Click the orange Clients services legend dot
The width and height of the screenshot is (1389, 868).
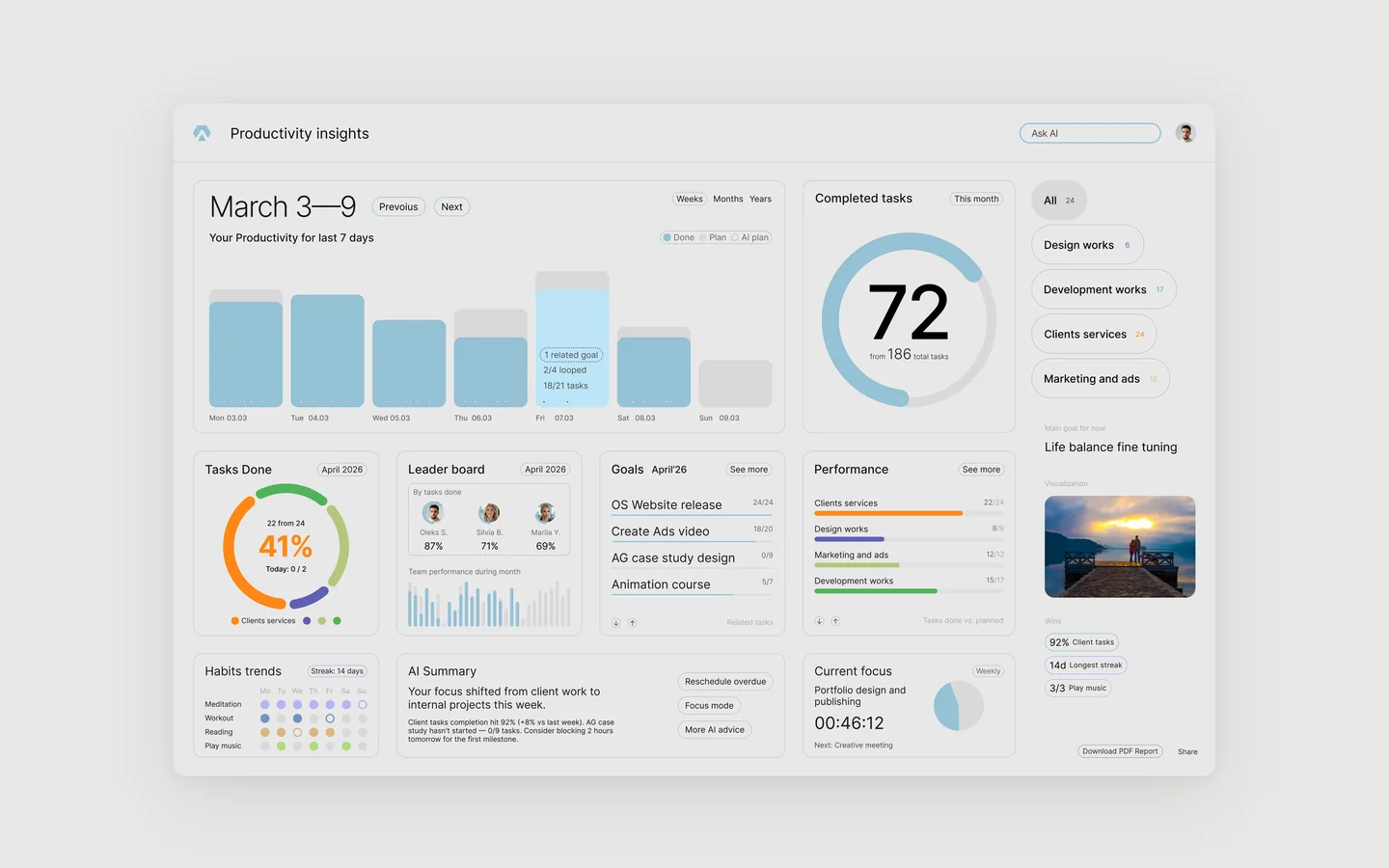pyautogui.click(x=235, y=621)
